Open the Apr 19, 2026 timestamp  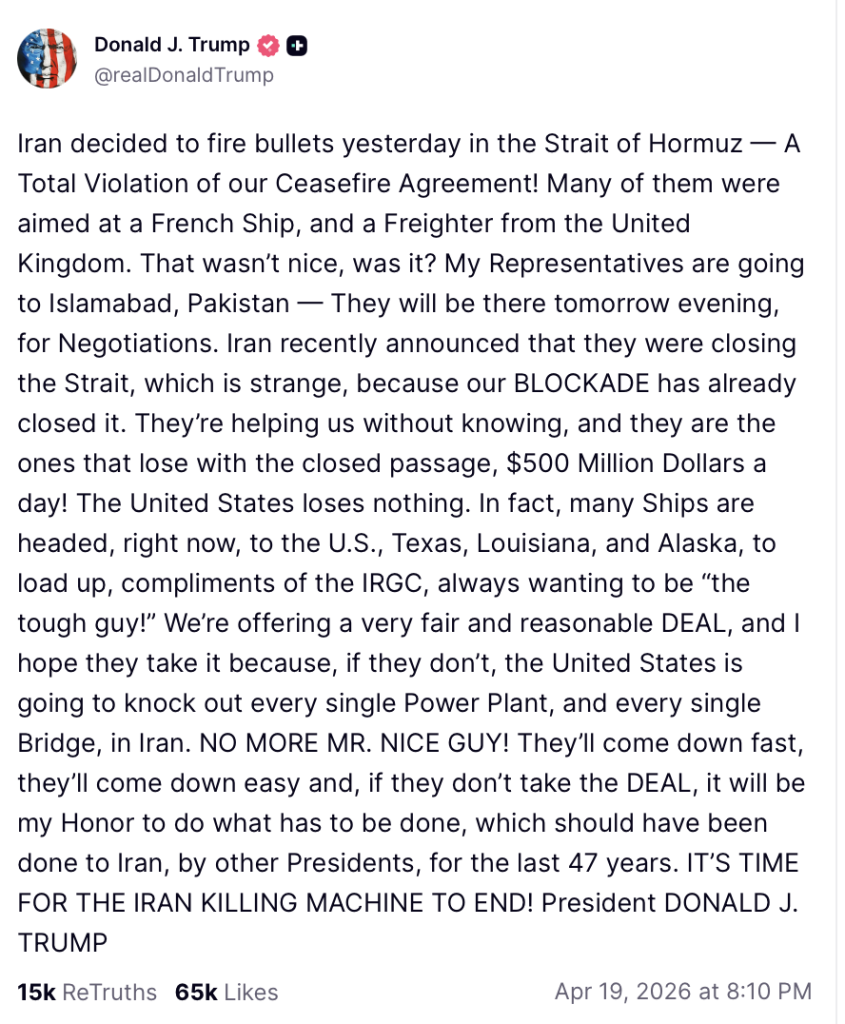click(683, 992)
